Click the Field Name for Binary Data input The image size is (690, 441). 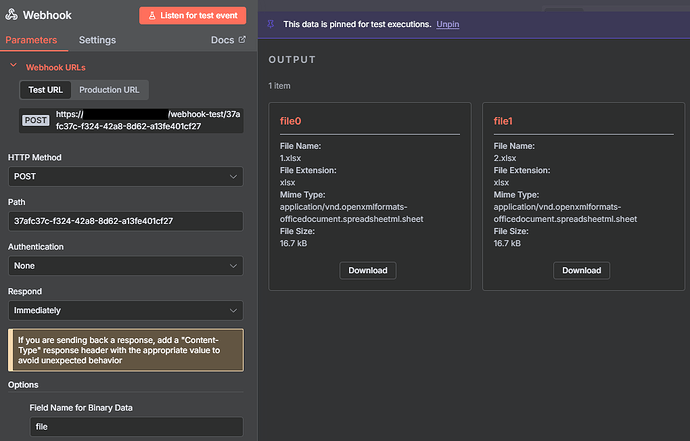click(x=135, y=426)
